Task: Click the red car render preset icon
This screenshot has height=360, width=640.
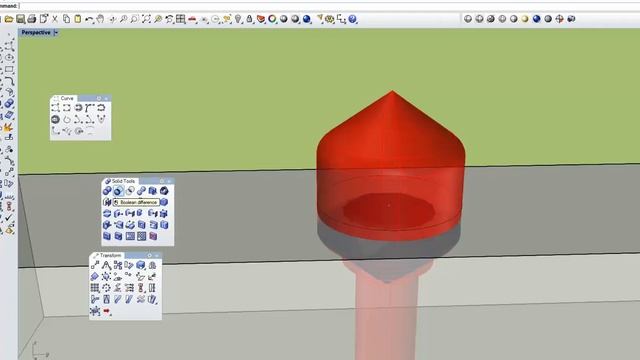Action: point(192,19)
